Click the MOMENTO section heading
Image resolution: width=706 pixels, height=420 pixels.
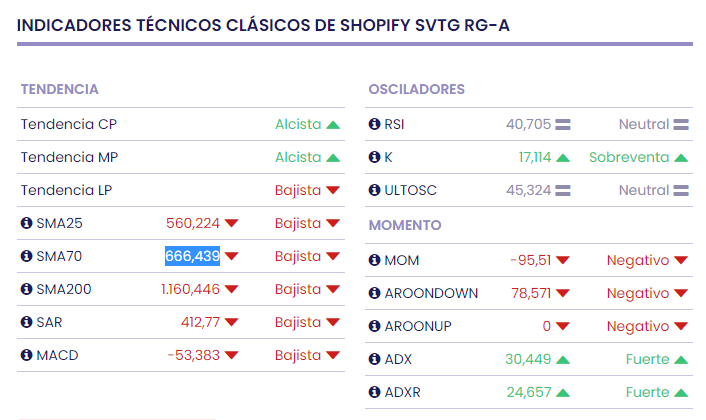coord(405,225)
